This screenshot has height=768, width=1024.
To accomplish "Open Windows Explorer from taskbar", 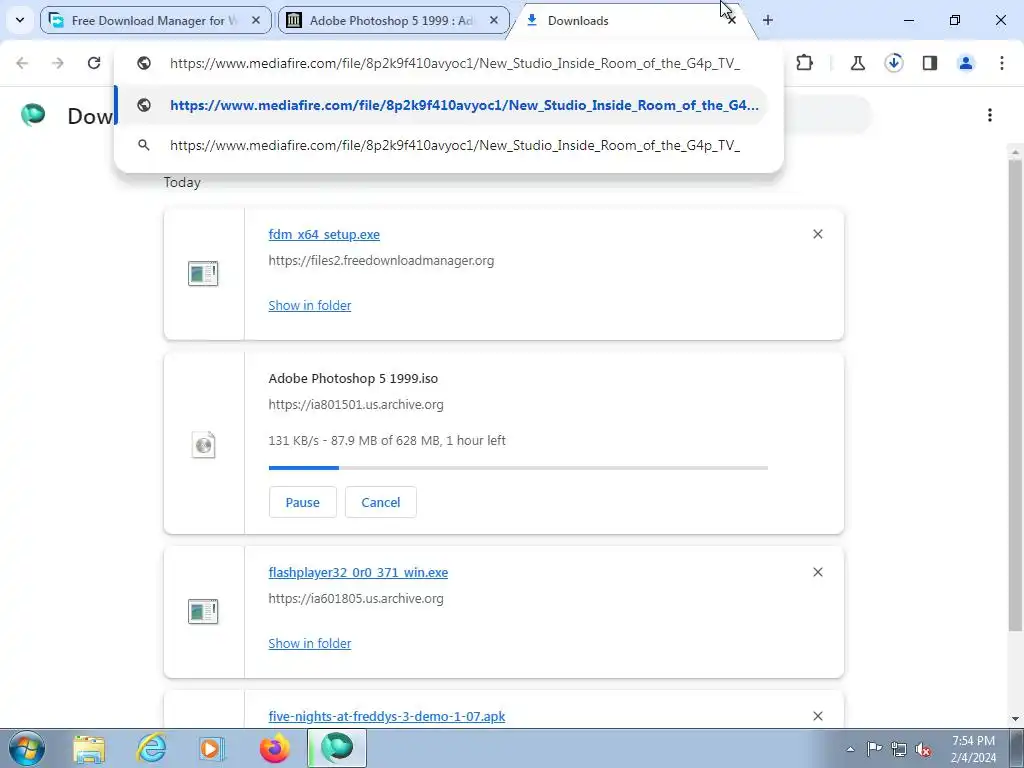I will (88, 748).
